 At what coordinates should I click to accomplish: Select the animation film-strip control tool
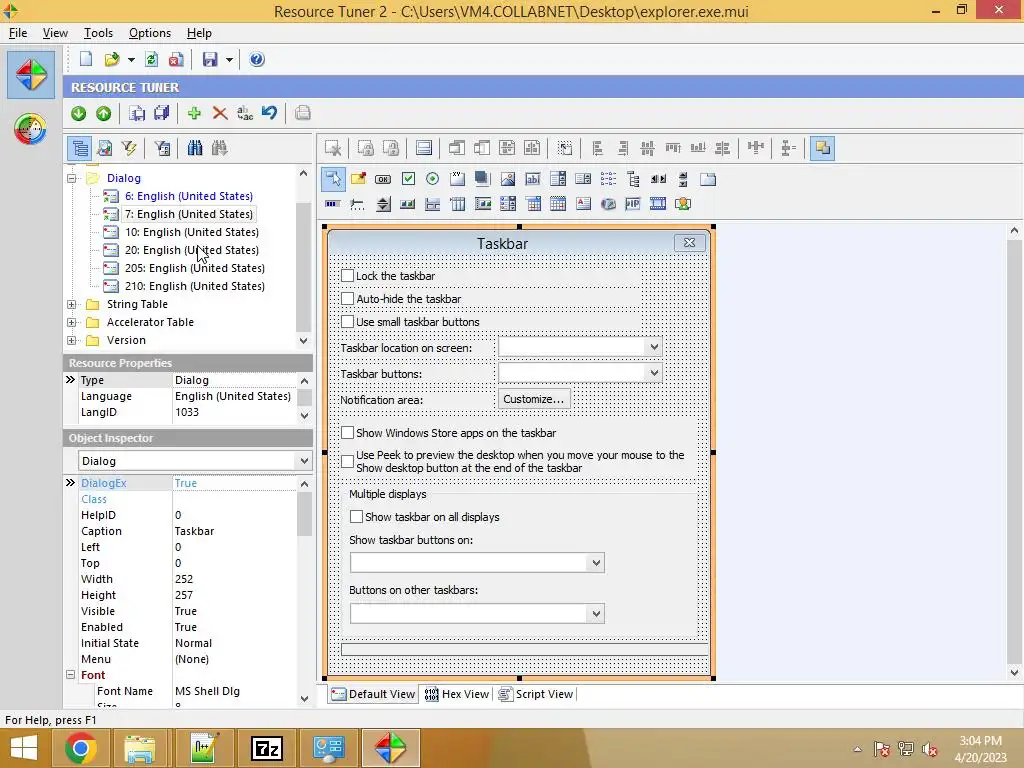pos(658,204)
